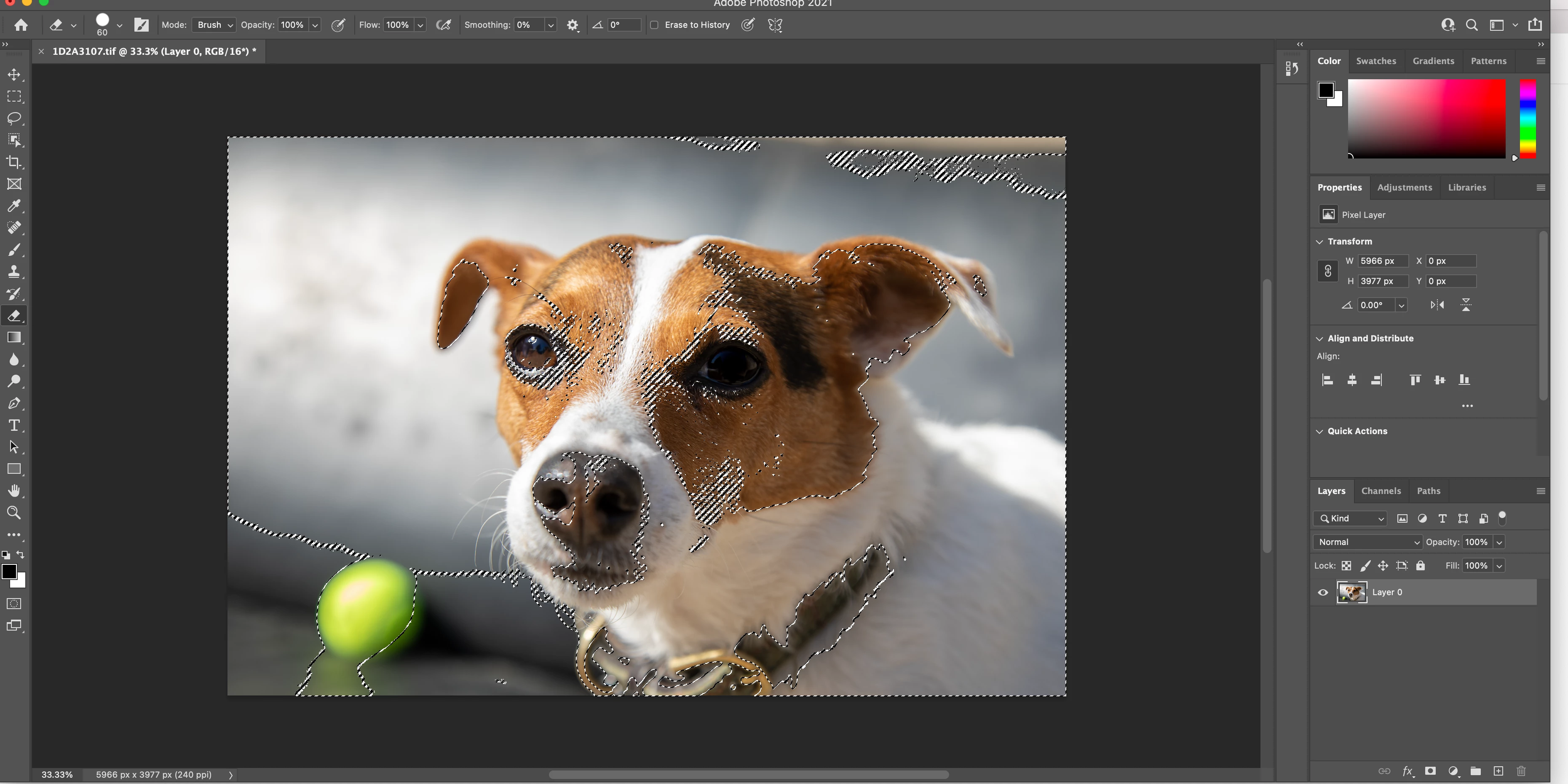Enable Erase to History checkbox
Viewport: 1568px width, 784px height.
tap(654, 25)
